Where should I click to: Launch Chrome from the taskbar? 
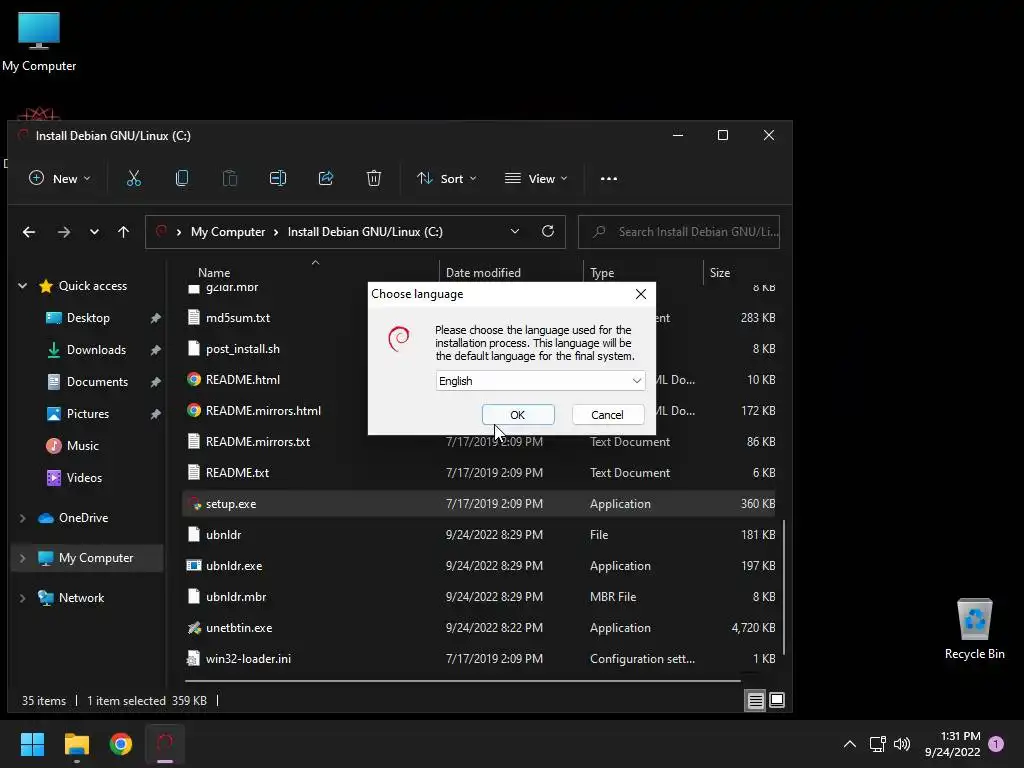[121, 744]
